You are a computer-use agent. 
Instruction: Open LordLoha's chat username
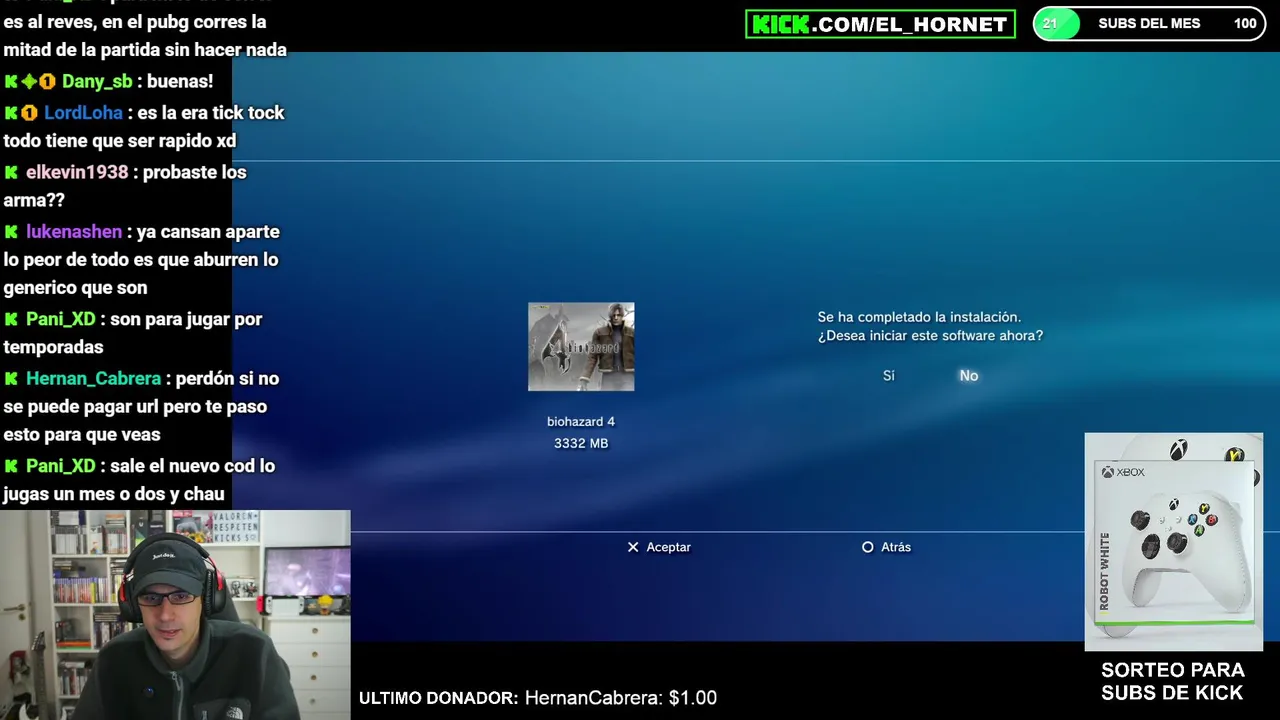pos(83,113)
